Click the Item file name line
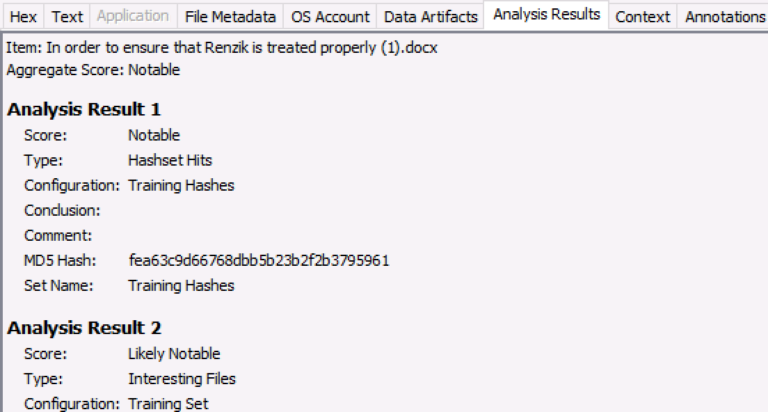 223,48
